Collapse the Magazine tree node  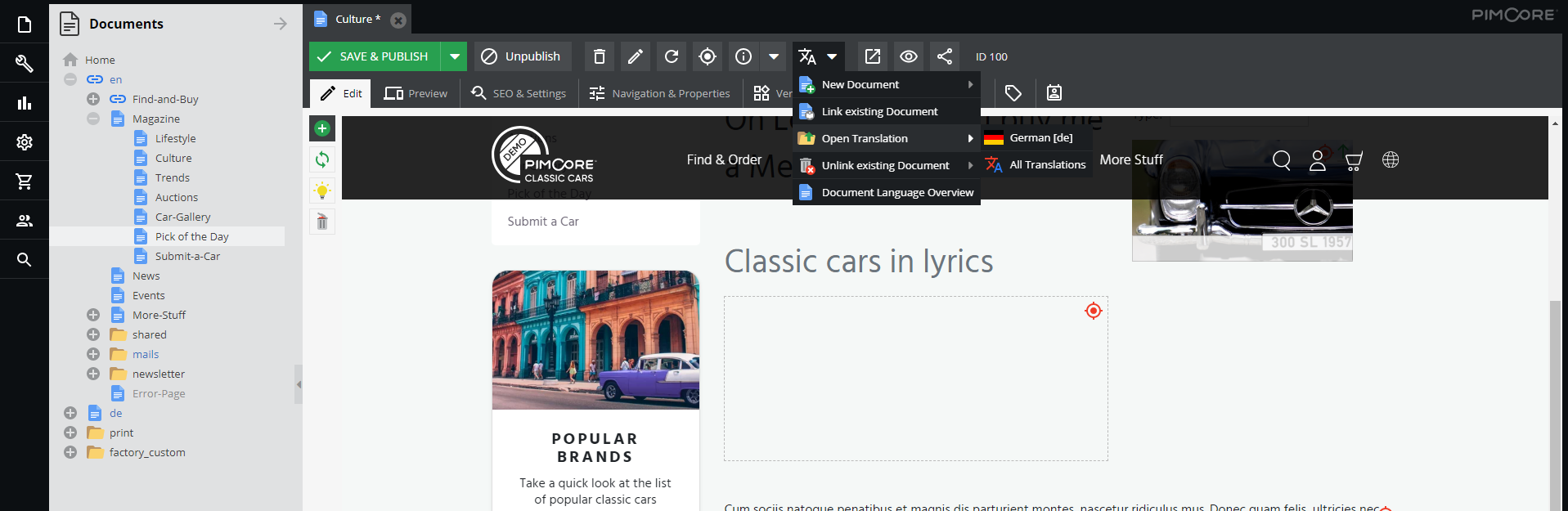93,119
